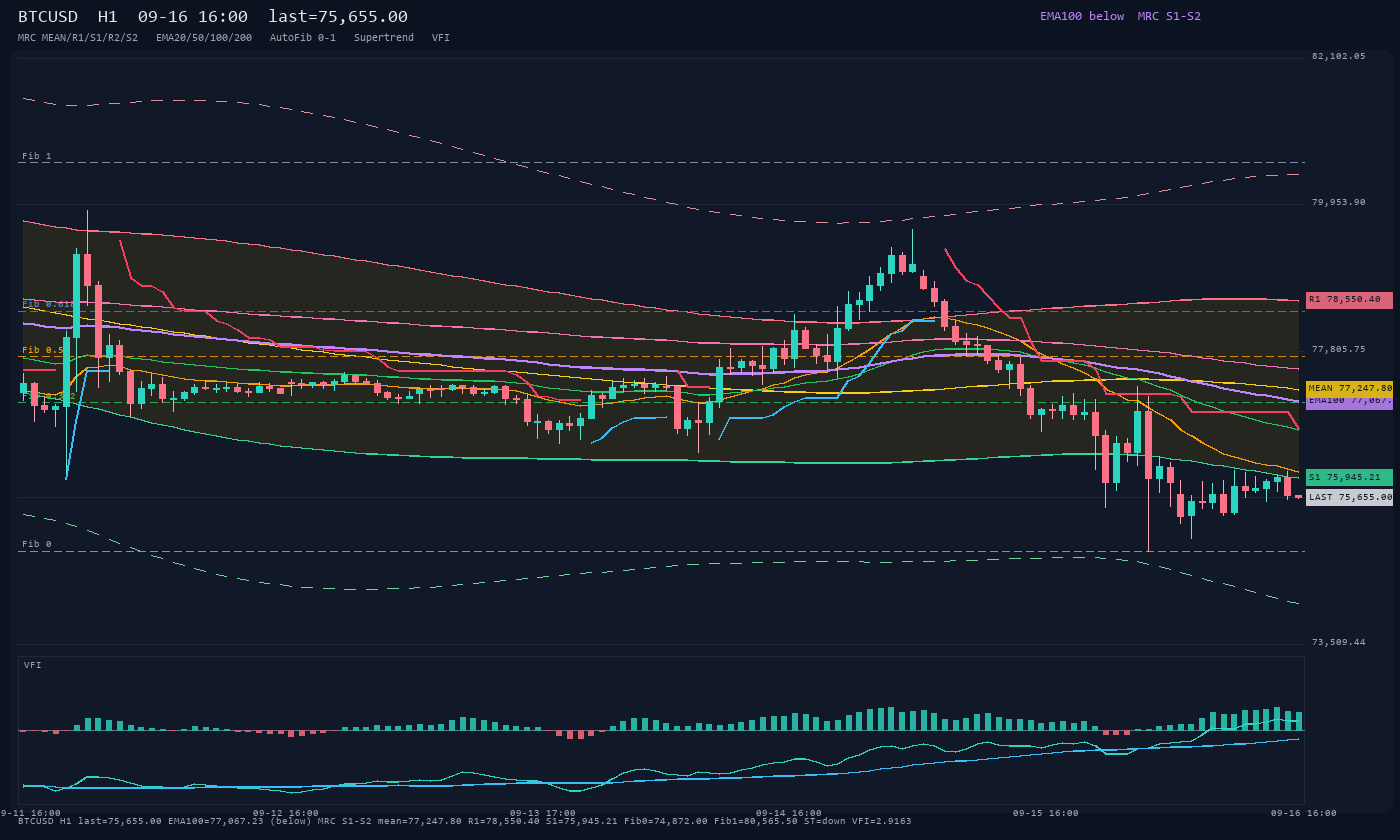Click the 73,509.44 price axis value
1400x840 pixels.
click(x=1338, y=642)
